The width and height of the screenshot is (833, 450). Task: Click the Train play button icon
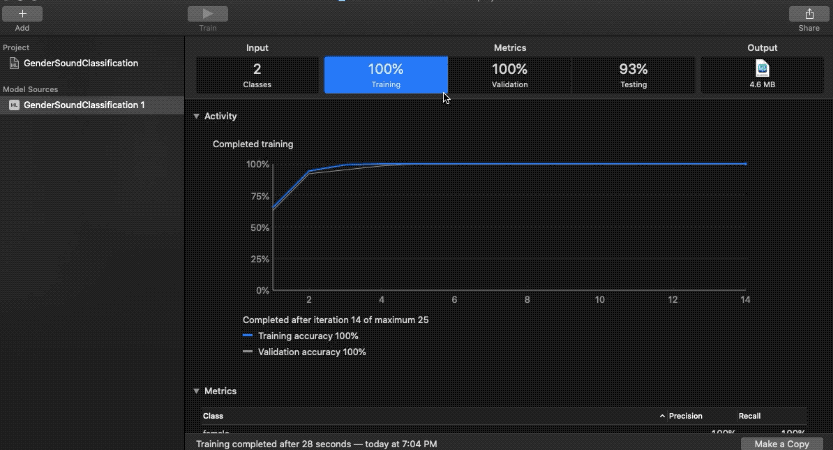tap(208, 14)
